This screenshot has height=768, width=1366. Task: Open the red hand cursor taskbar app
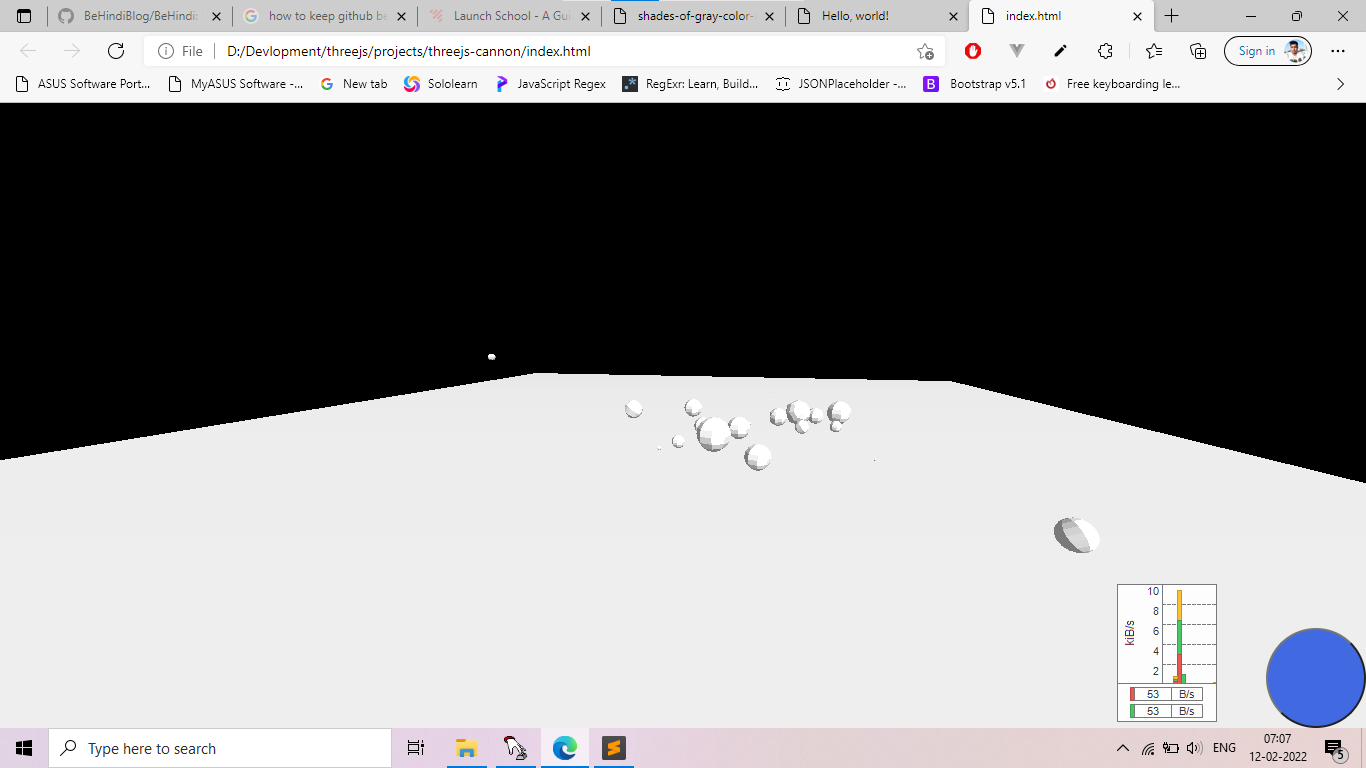tap(515, 748)
